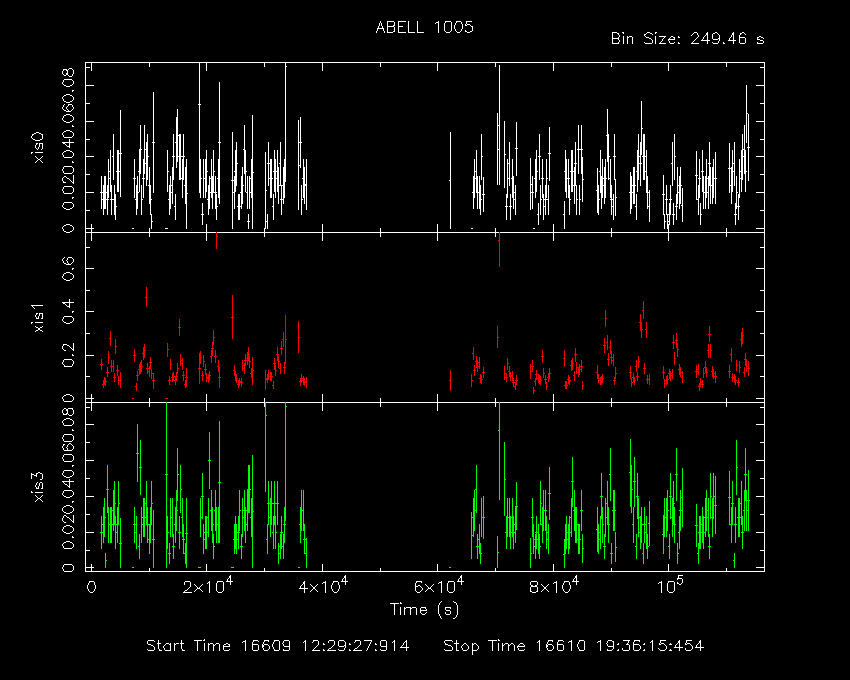Image resolution: width=850 pixels, height=680 pixels.
Task: Click the Time (s) x-axis label
Action: point(424,610)
